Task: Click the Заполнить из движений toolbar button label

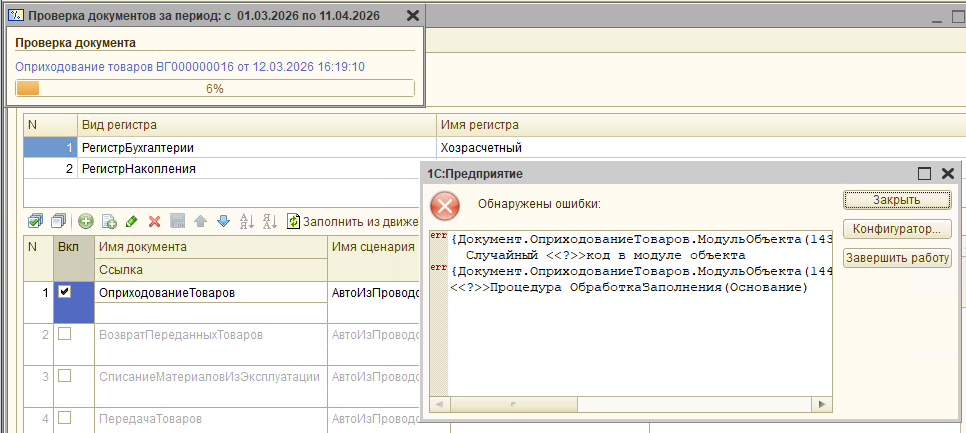Action: pyautogui.click(x=361, y=221)
